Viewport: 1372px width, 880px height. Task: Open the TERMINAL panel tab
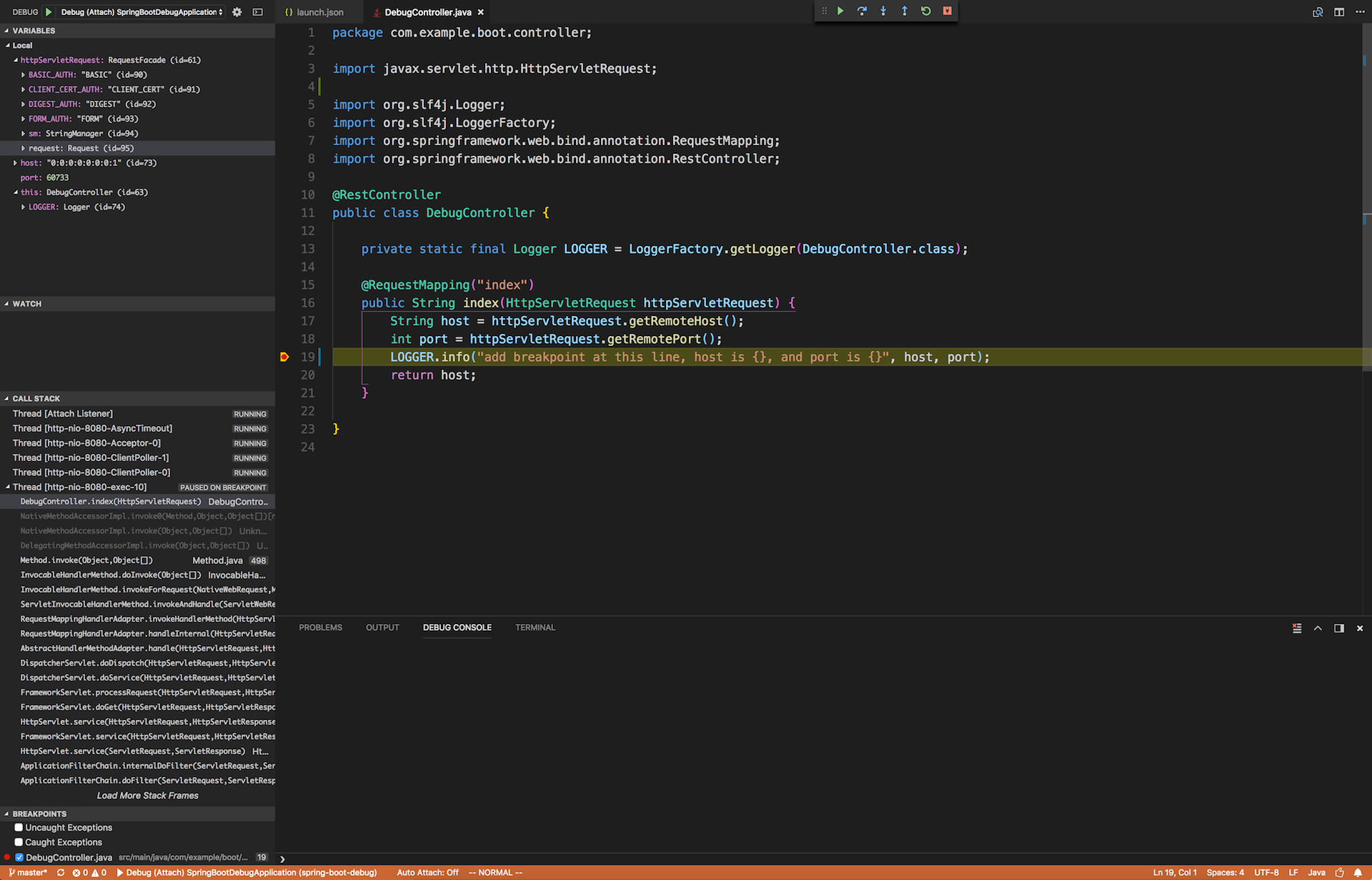[x=535, y=628]
